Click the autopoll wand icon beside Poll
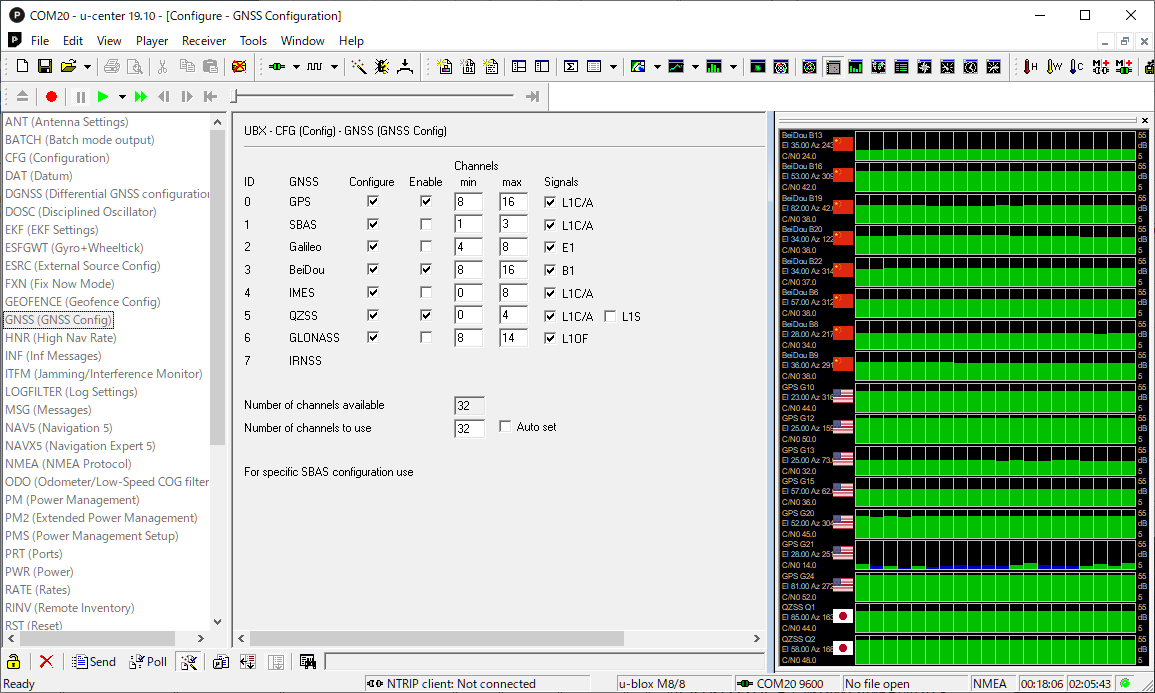1155x693 pixels. click(189, 661)
